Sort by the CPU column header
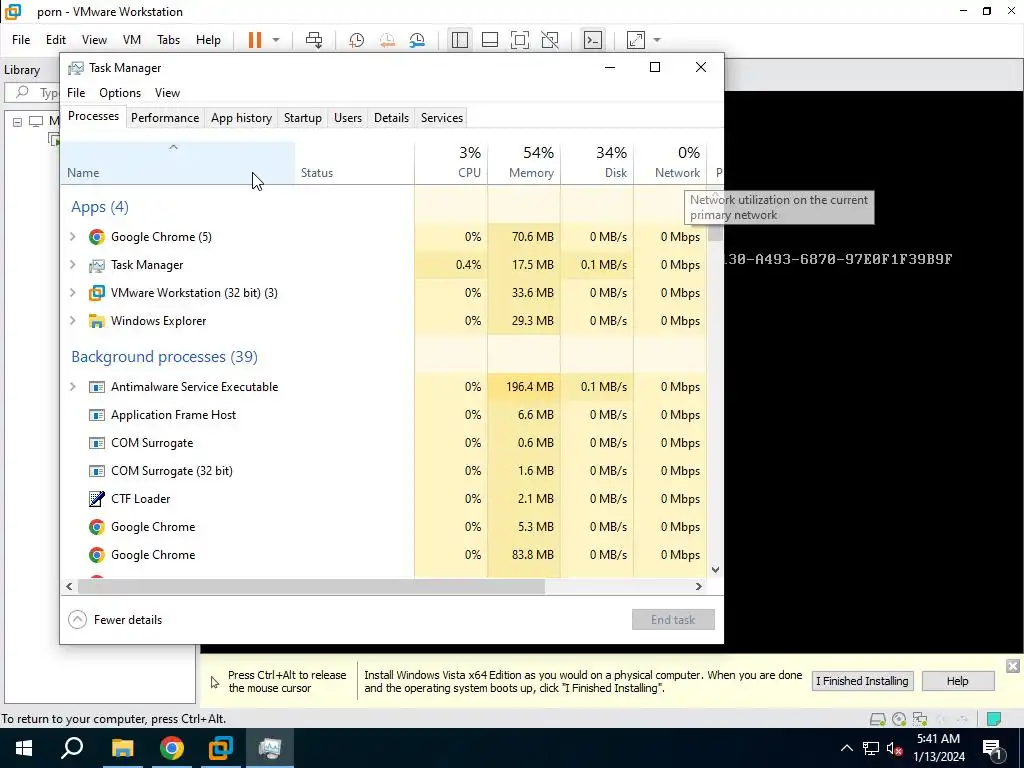Image resolution: width=1024 pixels, height=768 pixels. click(x=451, y=163)
